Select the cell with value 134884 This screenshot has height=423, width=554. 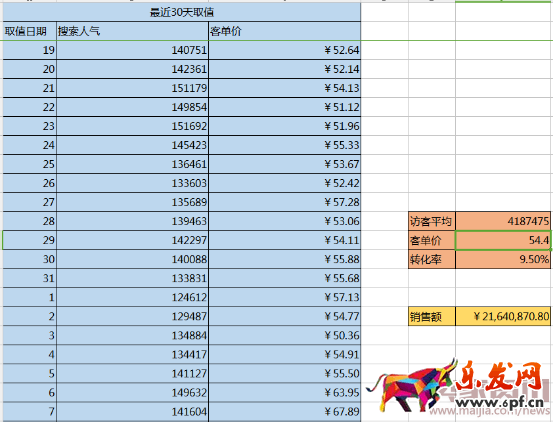point(132,336)
